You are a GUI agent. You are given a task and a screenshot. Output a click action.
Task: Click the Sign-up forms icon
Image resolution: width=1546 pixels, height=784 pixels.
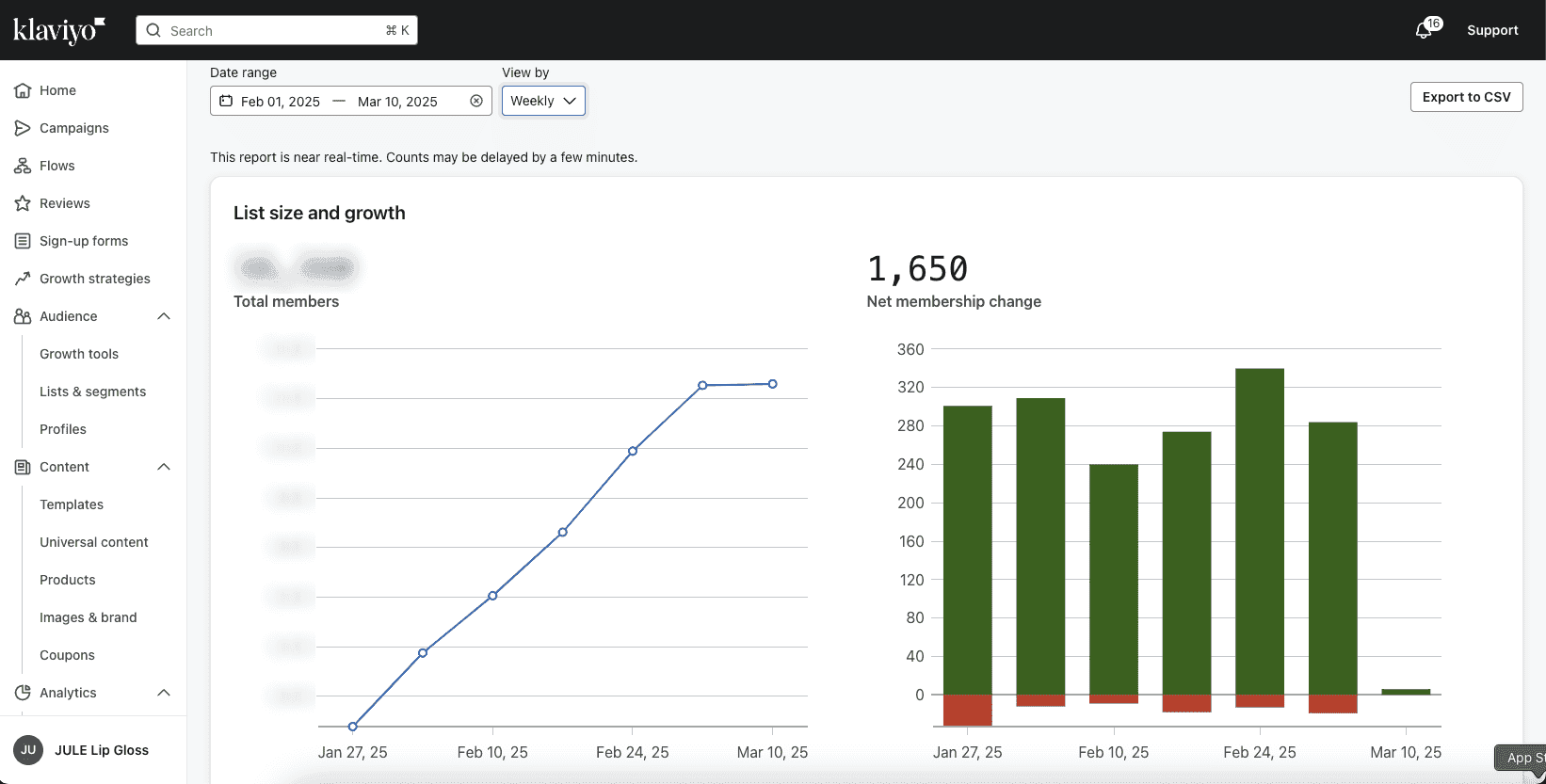coord(23,241)
